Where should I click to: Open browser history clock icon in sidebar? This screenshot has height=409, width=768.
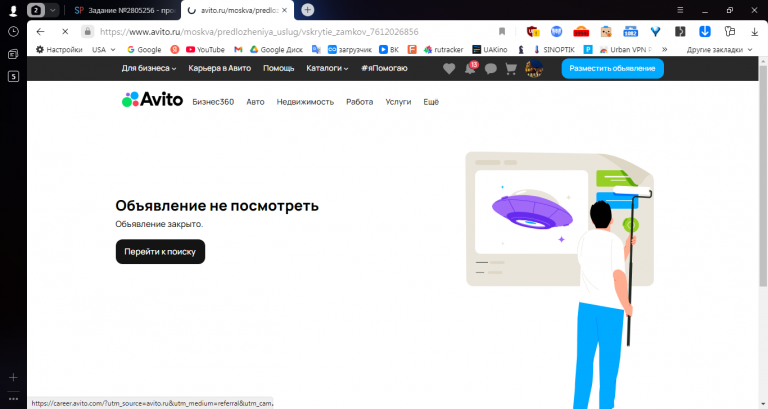pos(13,31)
